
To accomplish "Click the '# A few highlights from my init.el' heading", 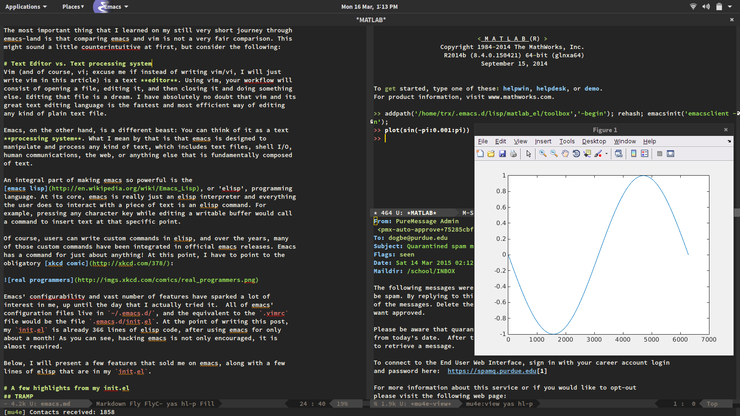I will click(67, 388).
